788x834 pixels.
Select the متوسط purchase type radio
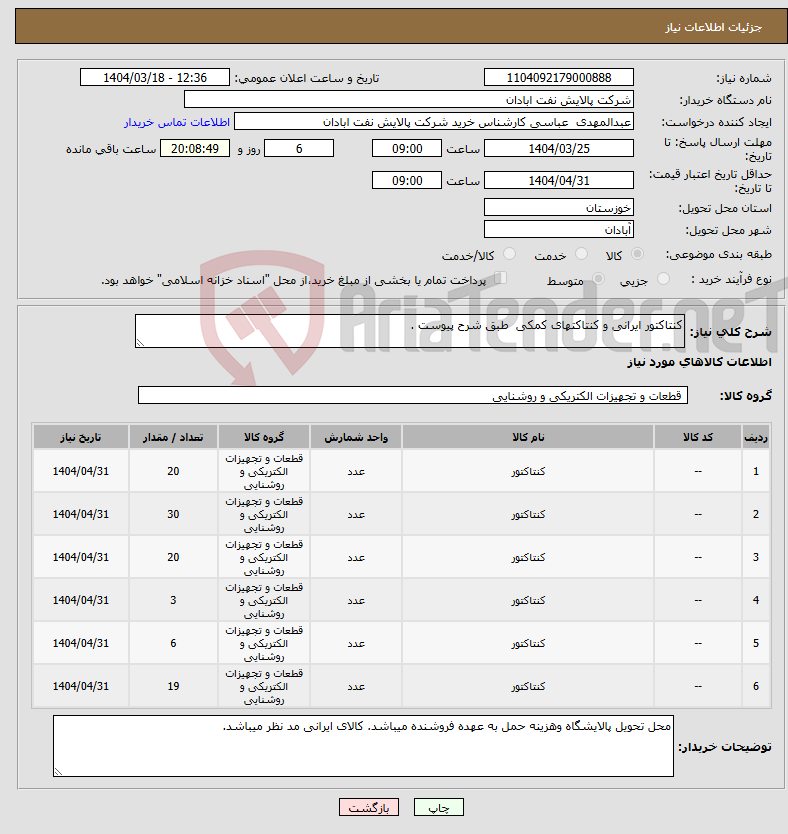tap(598, 279)
